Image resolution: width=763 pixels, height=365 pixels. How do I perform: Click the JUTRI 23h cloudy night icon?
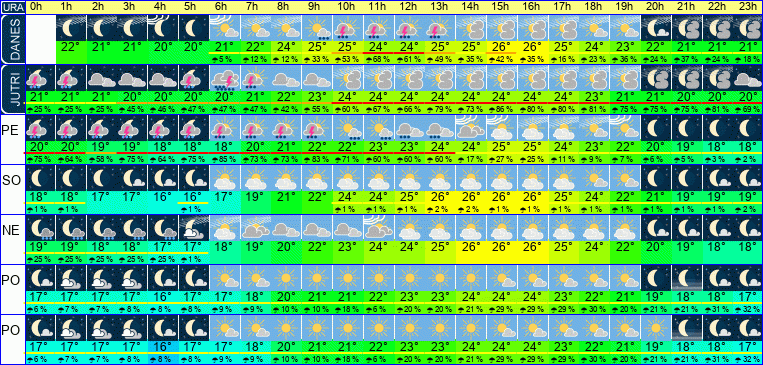(x=746, y=78)
